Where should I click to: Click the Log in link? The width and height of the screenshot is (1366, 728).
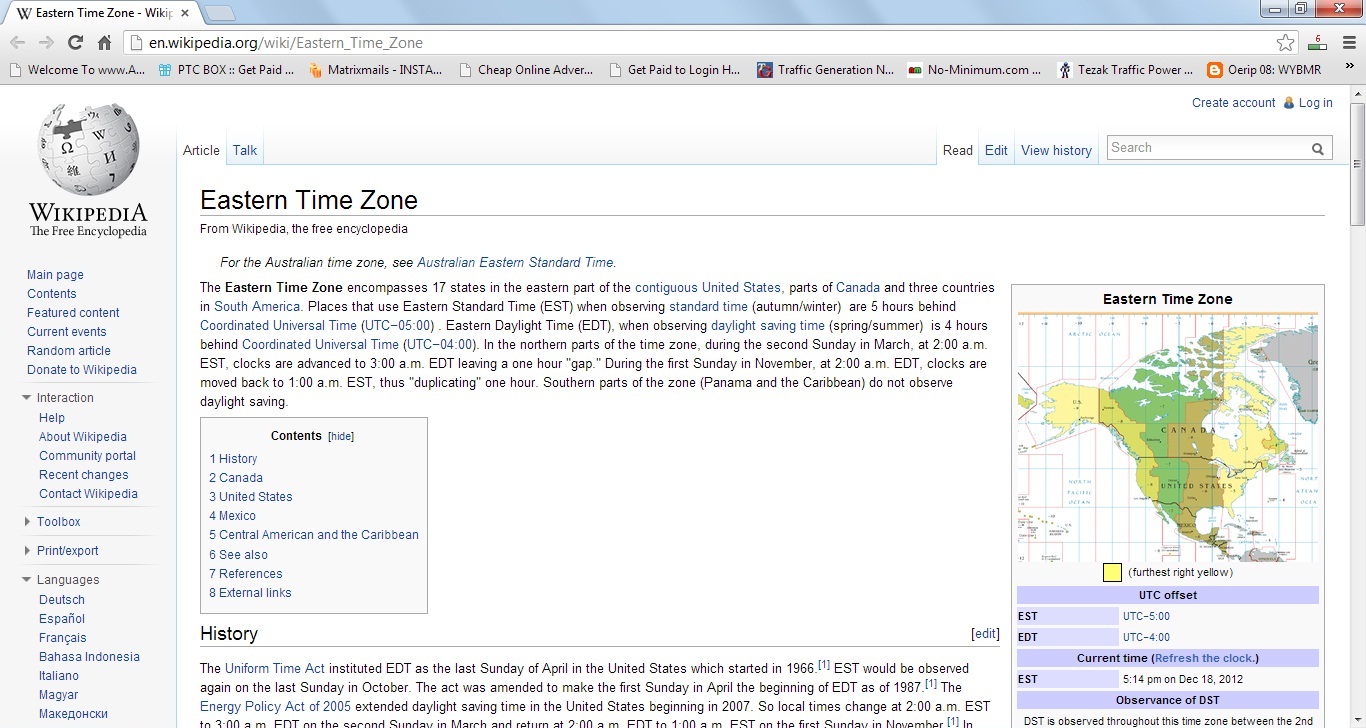[x=1315, y=103]
